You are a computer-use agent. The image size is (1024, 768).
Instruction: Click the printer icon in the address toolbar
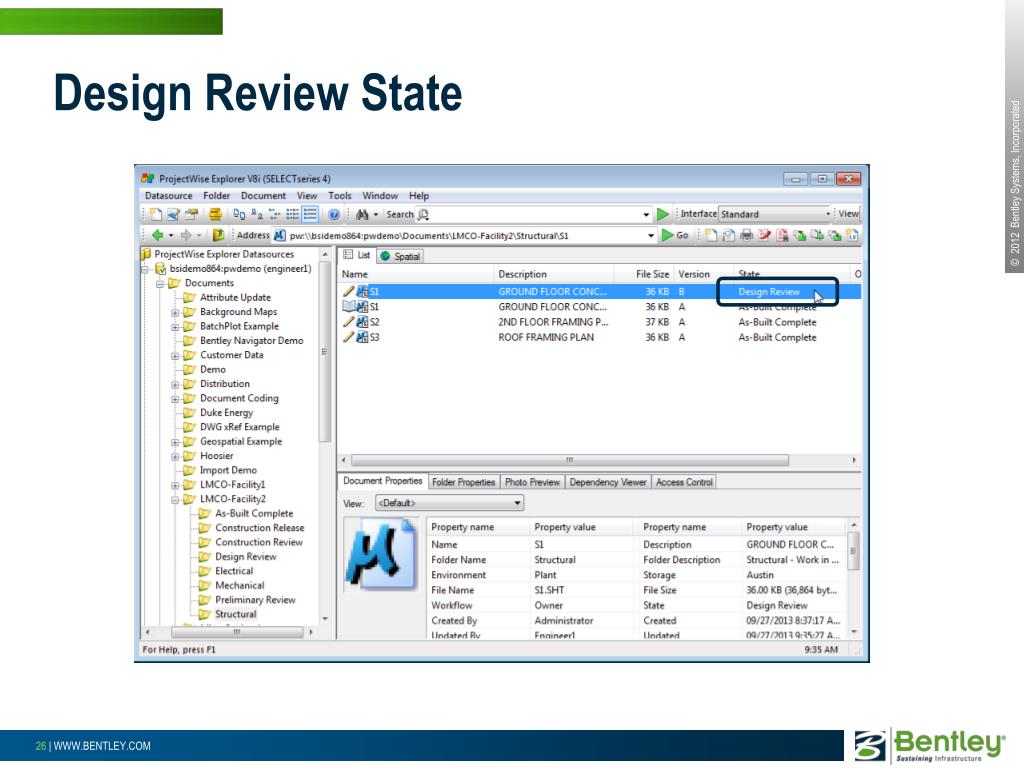point(746,235)
